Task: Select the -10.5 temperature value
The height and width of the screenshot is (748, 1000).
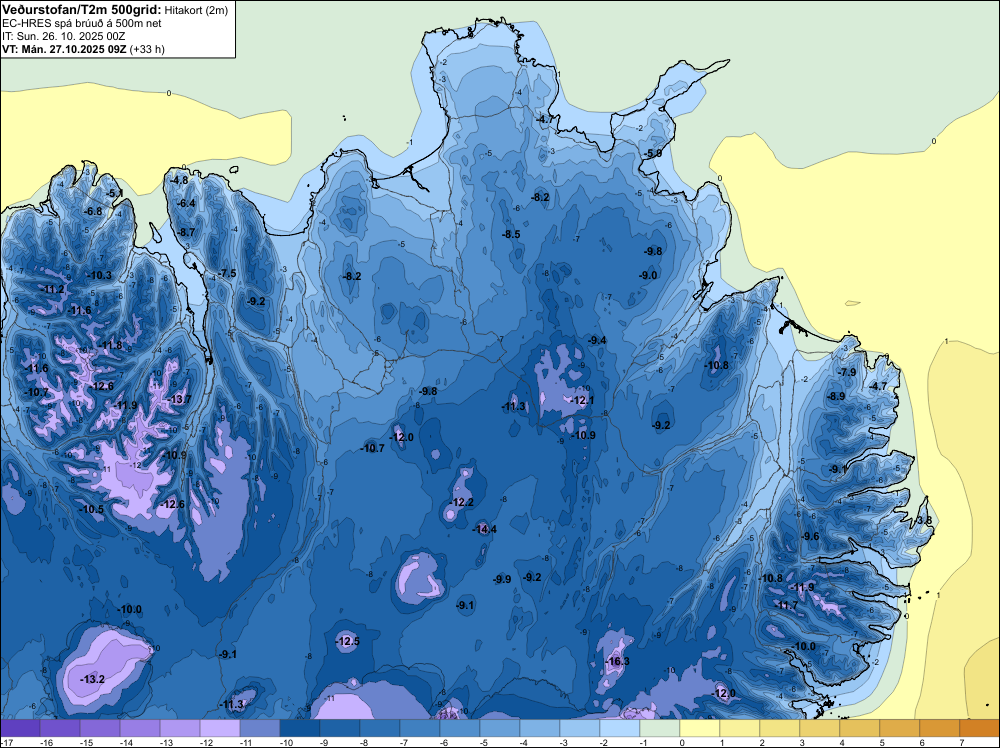Action: coord(92,510)
